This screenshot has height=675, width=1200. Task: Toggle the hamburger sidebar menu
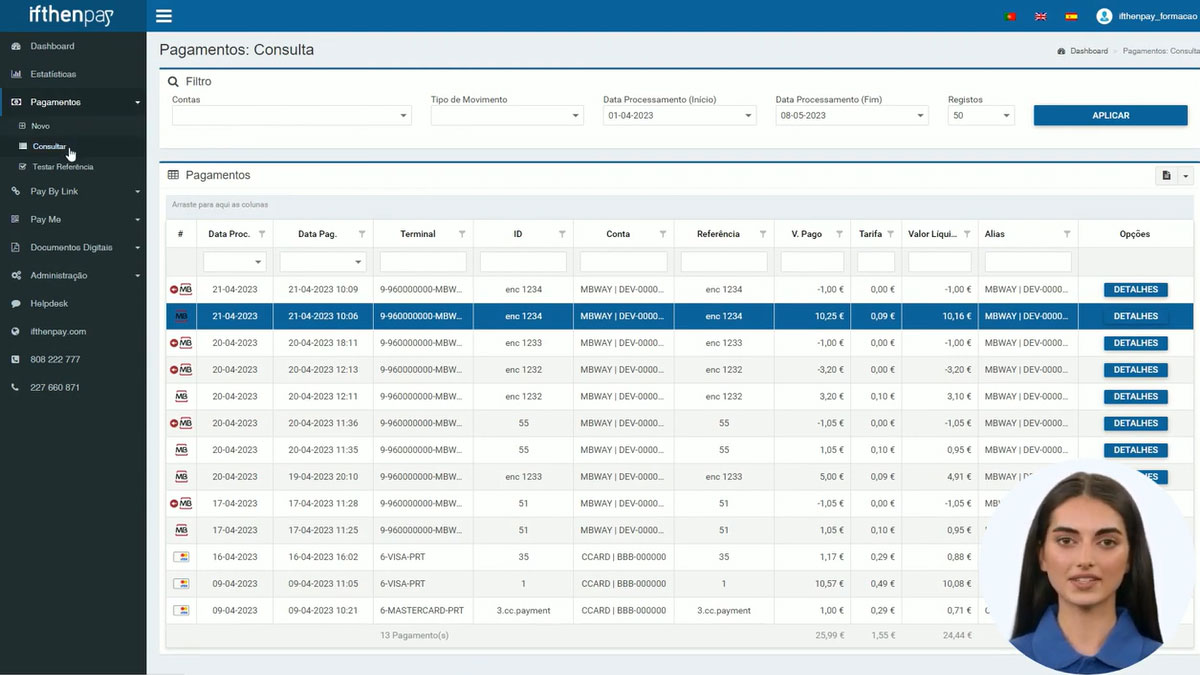pos(164,16)
